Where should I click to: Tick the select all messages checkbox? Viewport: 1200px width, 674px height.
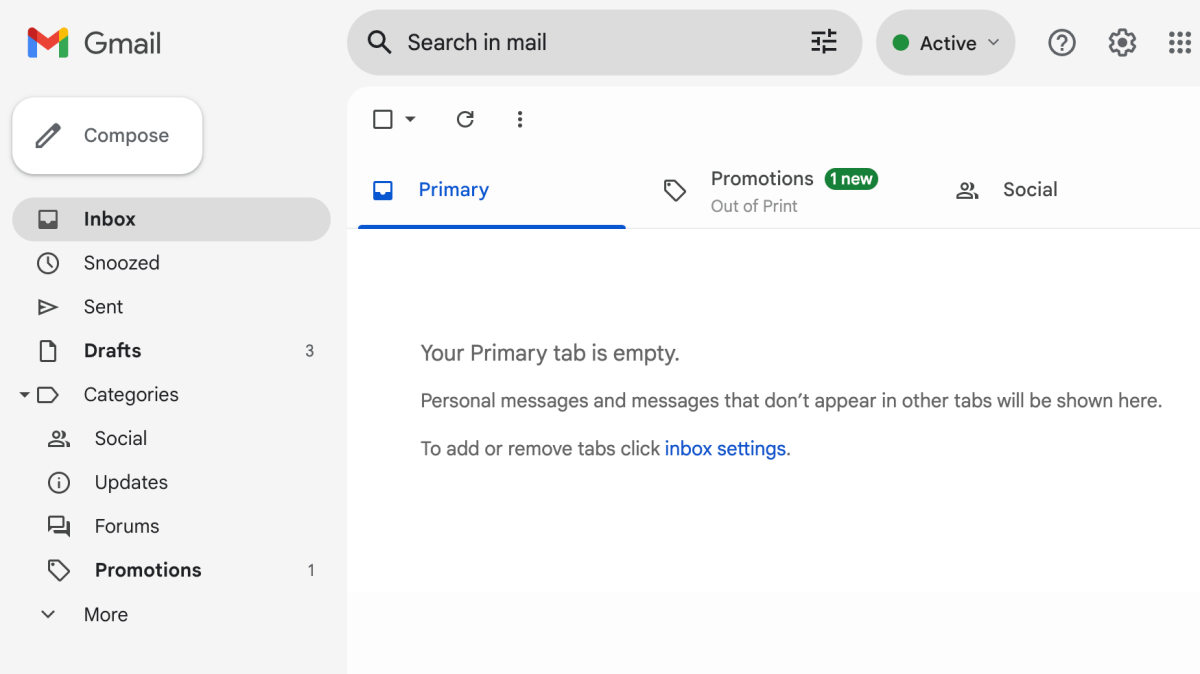[x=382, y=119]
